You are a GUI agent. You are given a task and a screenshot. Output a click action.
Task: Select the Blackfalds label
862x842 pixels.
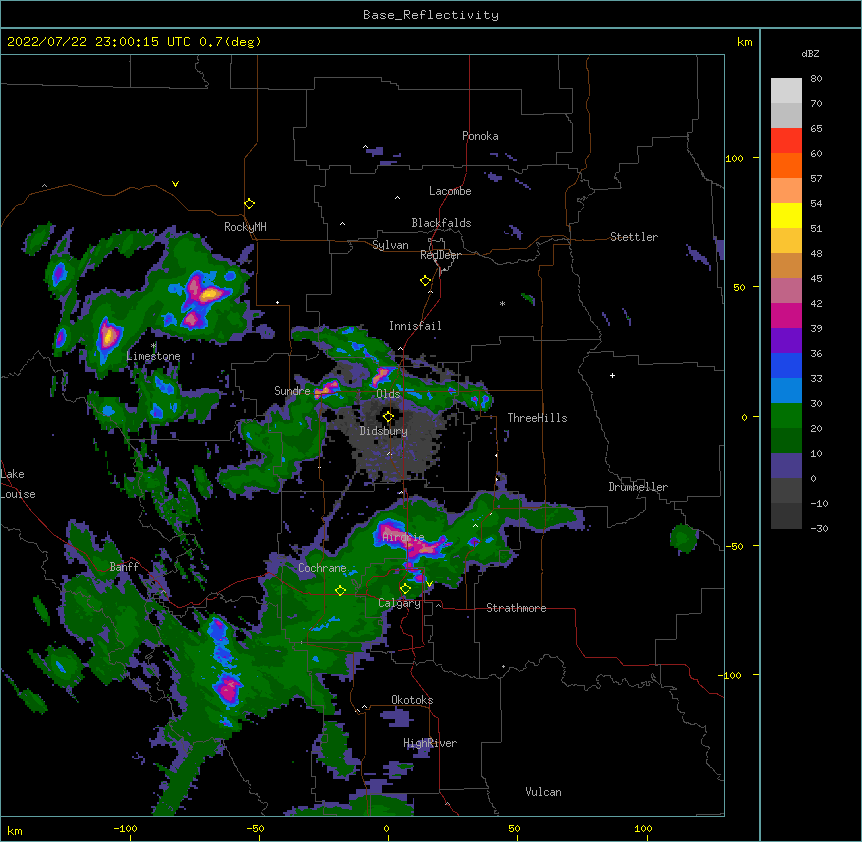(x=441, y=223)
